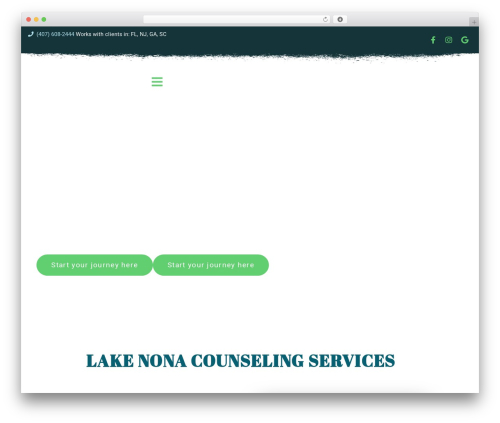The width and height of the screenshot is (500, 423).
Task: Open the Instagram social icon
Action: [x=448, y=40]
